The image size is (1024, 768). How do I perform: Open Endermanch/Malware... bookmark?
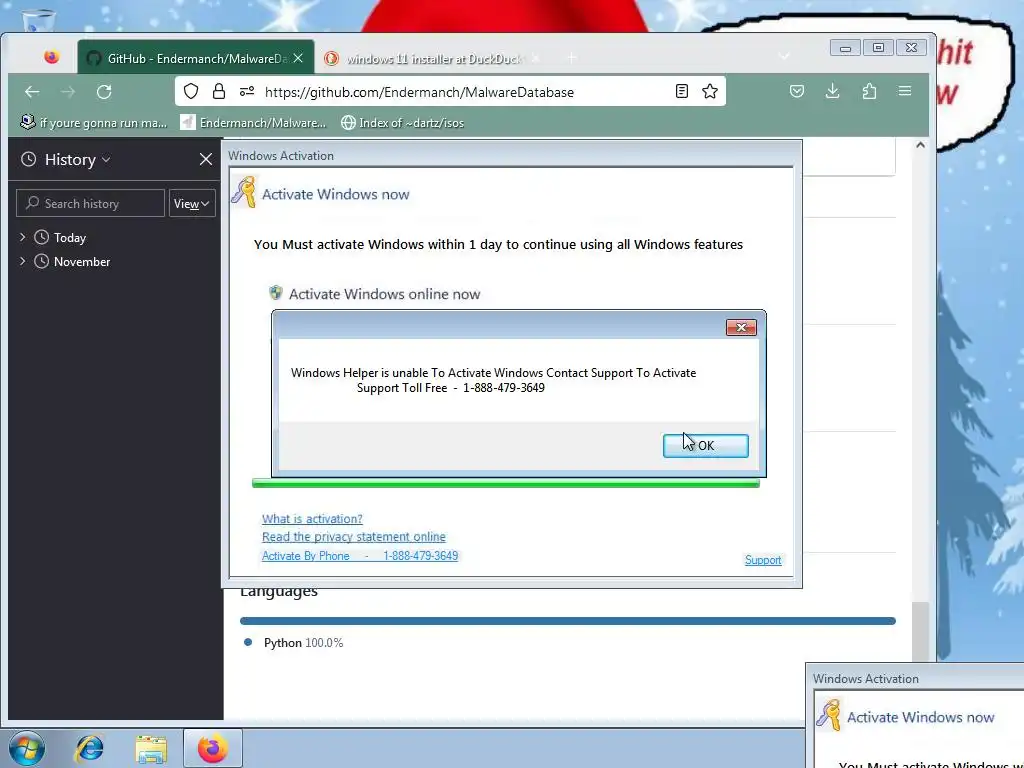coord(253,123)
